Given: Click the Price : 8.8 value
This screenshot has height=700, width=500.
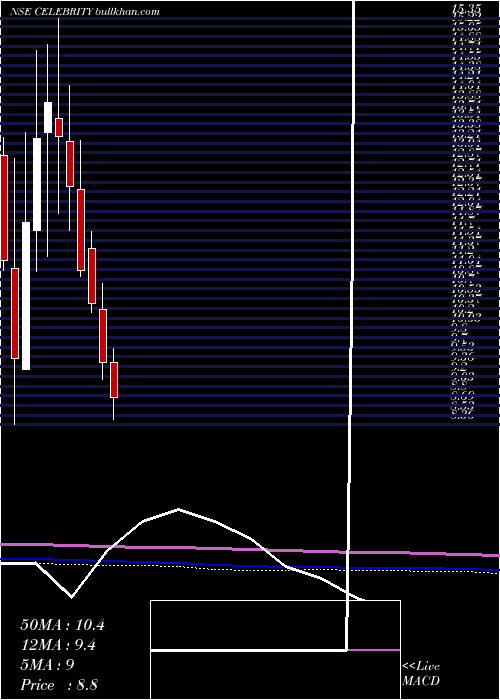Looking at the screenshot, I should click(59, 684).
